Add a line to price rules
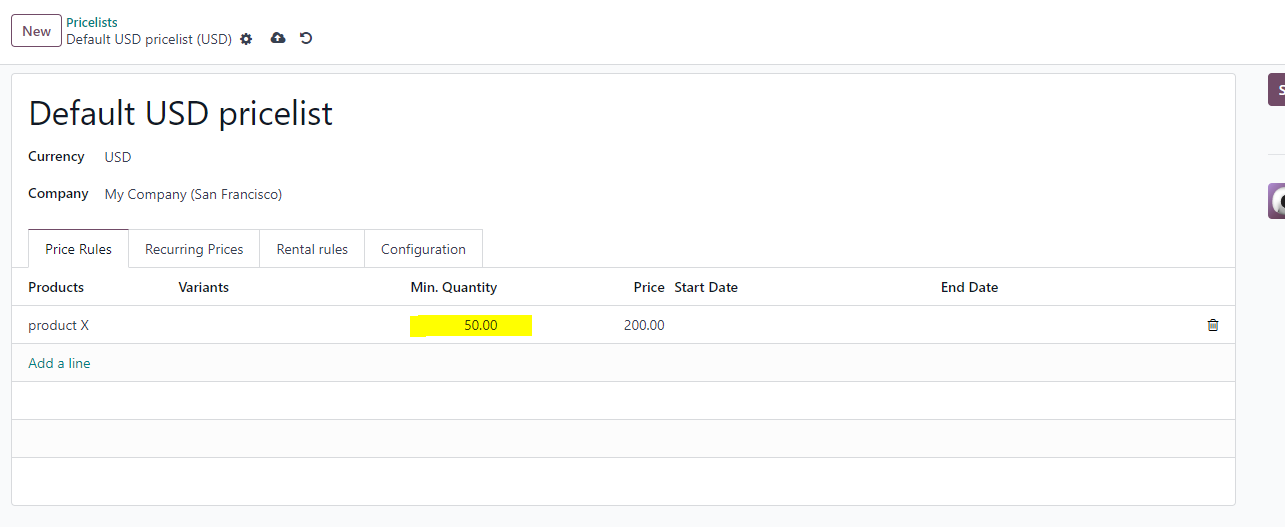The width and height of the screenshot is (1285, 527). point(59,363)
